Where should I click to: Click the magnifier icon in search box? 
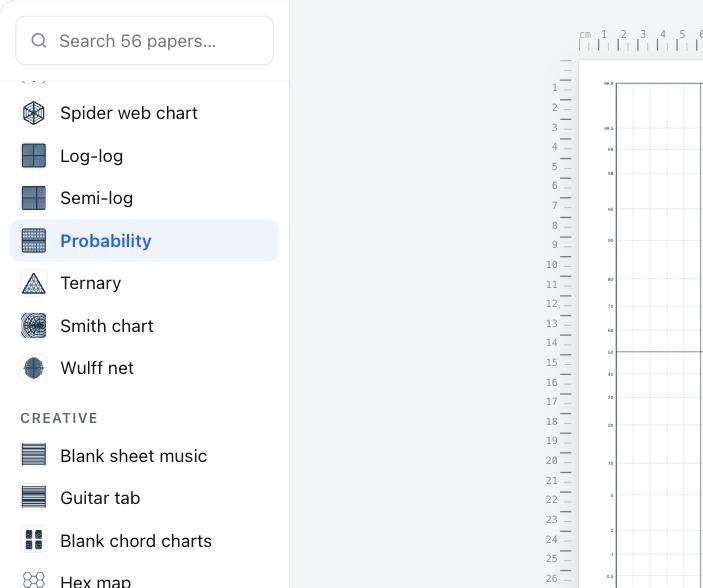(39, 40)
